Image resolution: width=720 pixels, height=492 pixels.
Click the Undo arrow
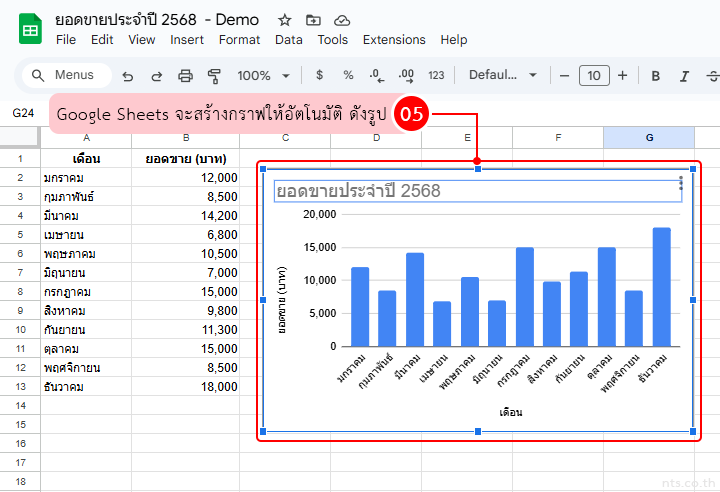pos(127,76)
